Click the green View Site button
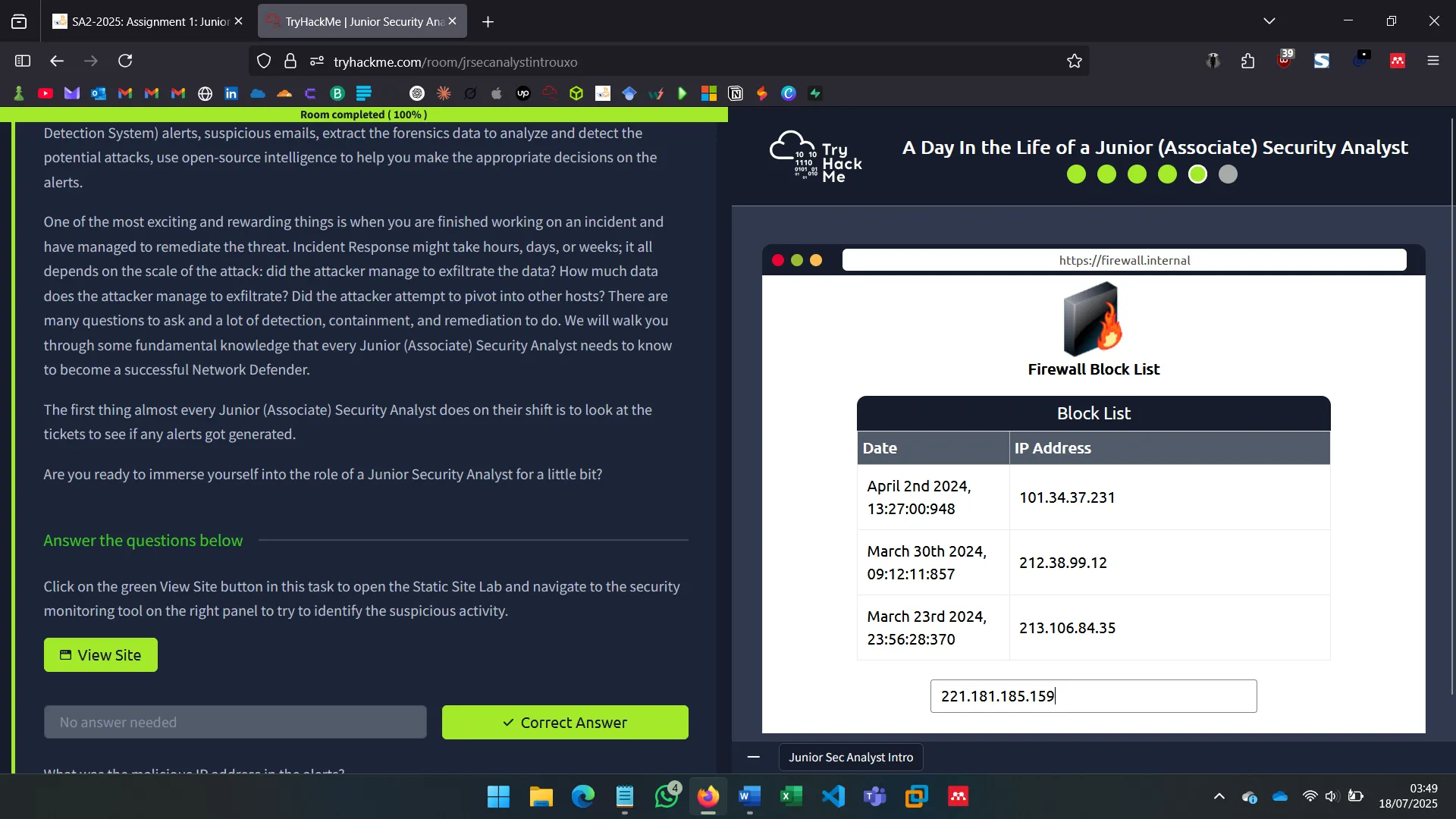The height and width of the screenshot is (819, 1456). point(100,654)
